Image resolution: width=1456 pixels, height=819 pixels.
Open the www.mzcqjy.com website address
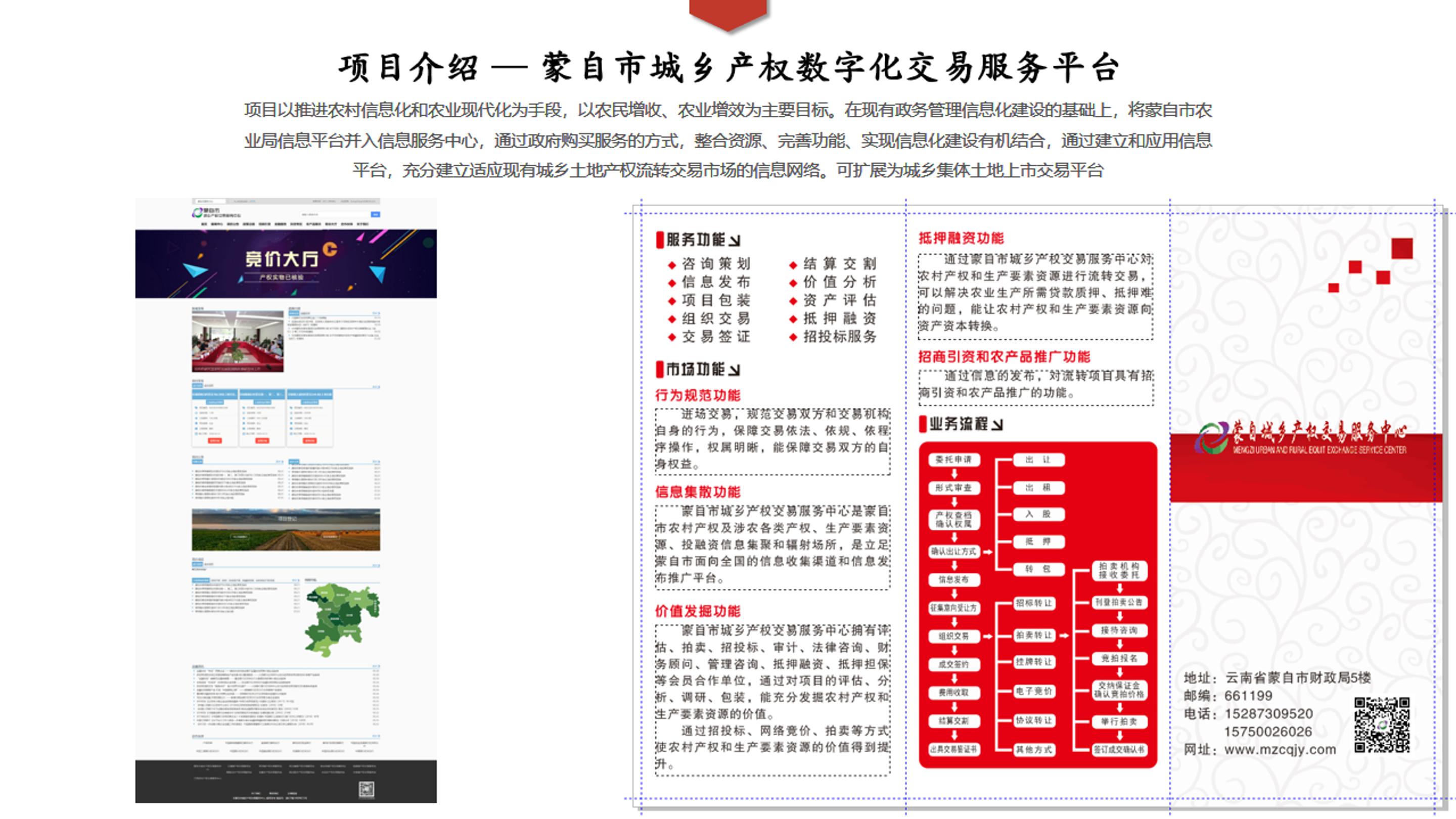point(1280,750)
